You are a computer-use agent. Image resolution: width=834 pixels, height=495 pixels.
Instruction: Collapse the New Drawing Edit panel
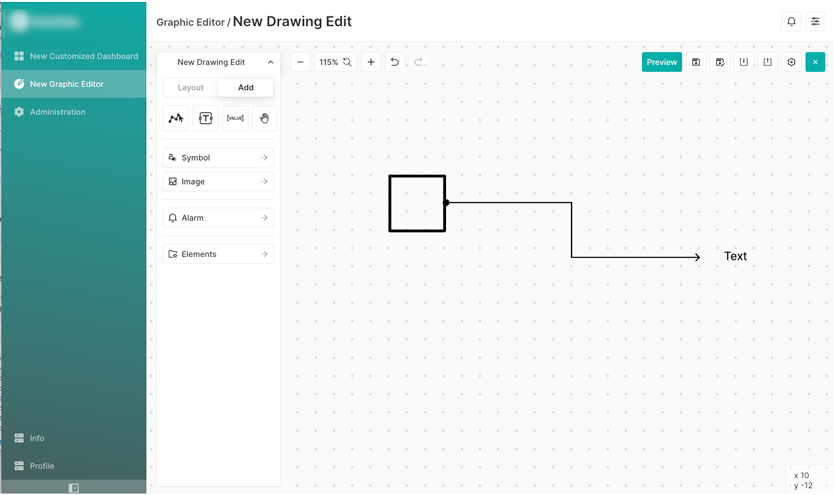click(x=270, y=62)
